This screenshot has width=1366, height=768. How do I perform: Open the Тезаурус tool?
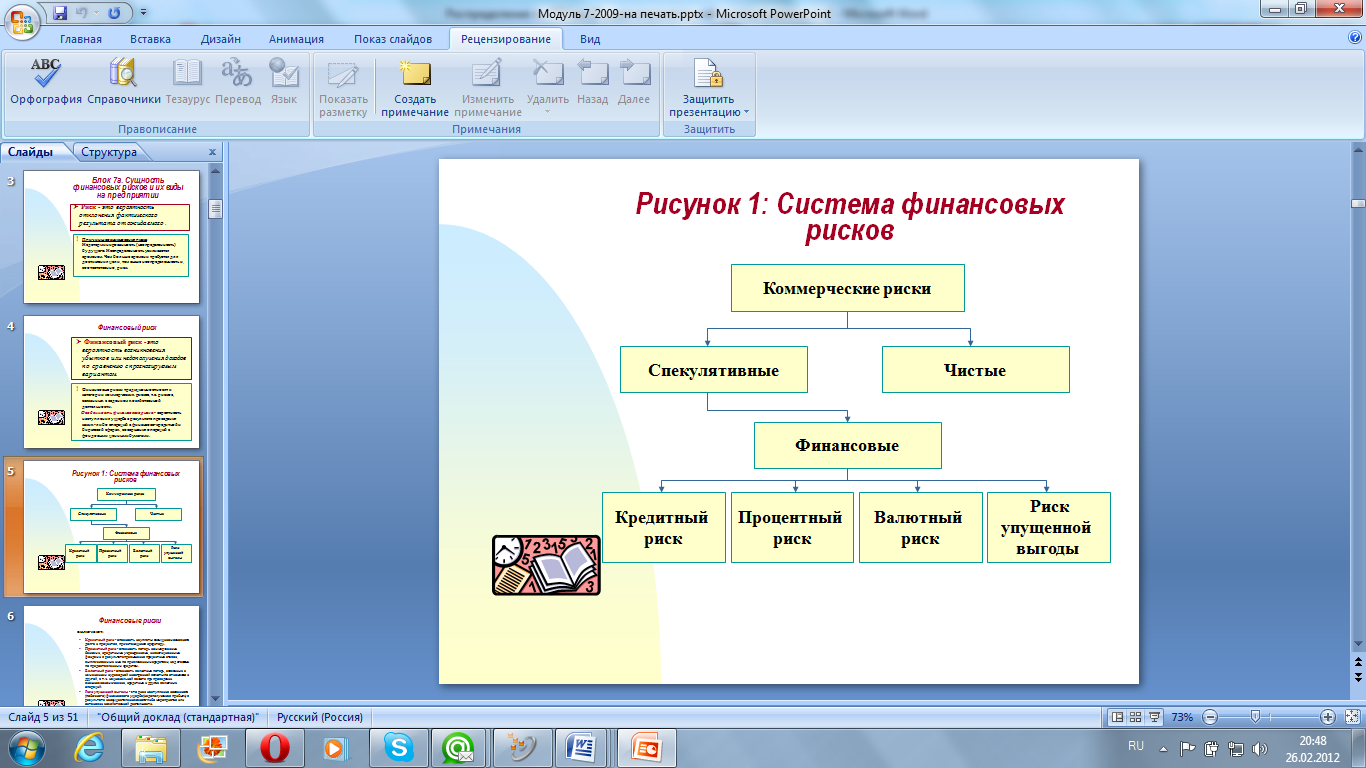(188, 82)
